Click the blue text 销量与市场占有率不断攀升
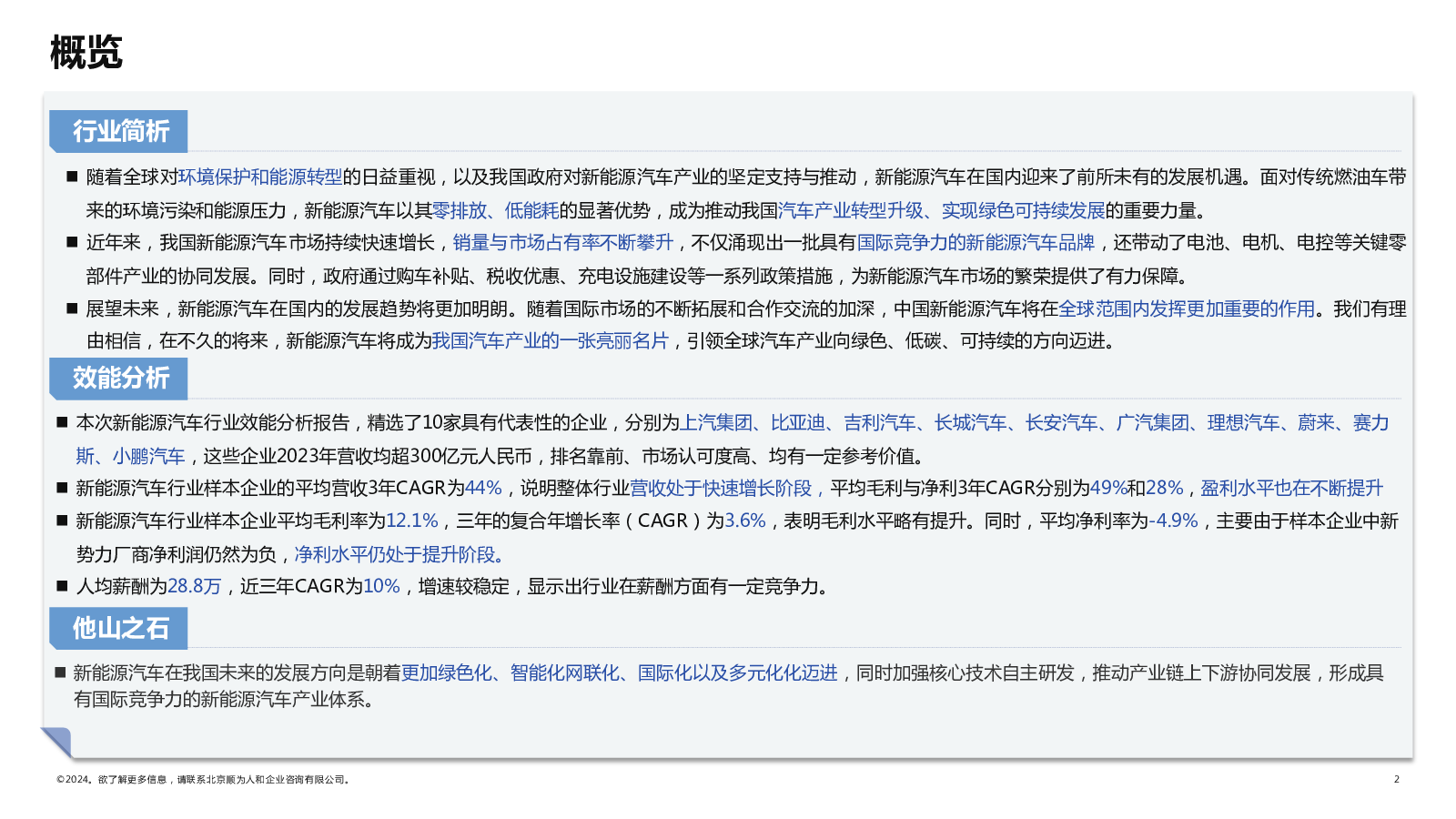 [x=563, y=242]
